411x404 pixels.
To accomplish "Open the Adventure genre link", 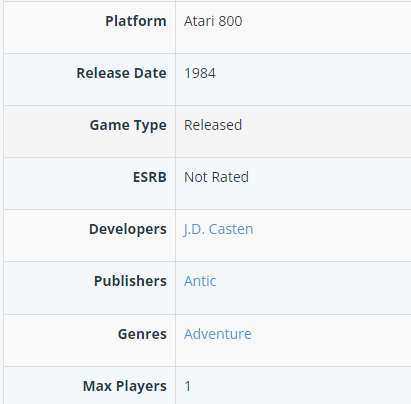I will click(x=218, y=334).
